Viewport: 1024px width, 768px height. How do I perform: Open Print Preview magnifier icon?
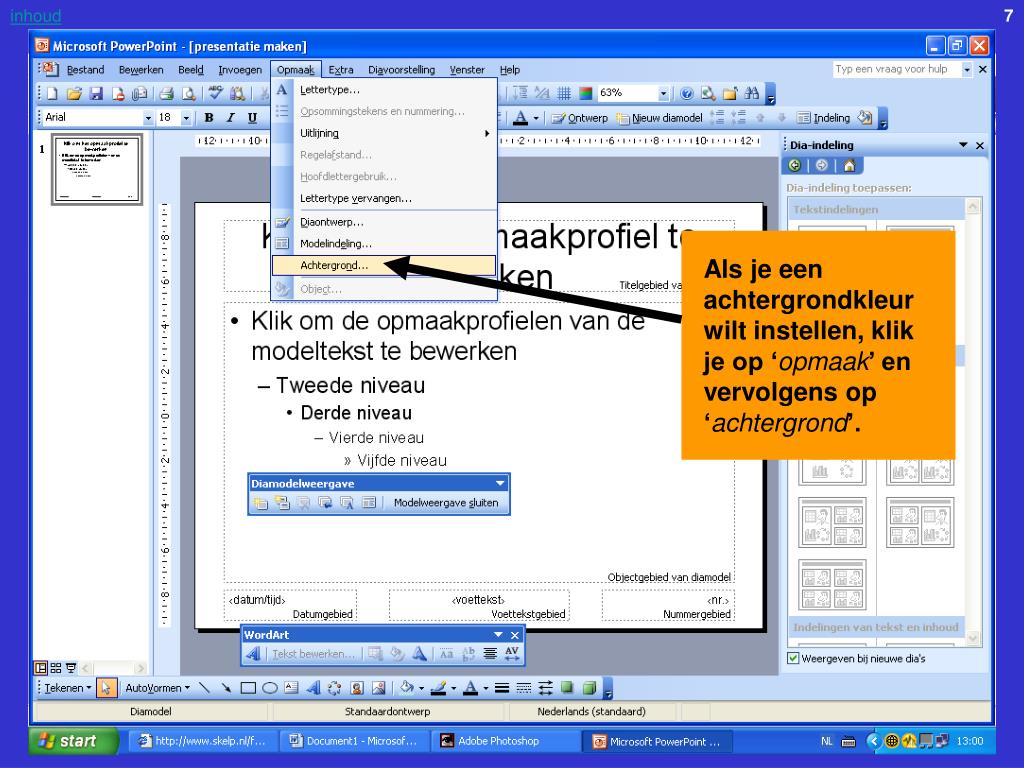189,94
